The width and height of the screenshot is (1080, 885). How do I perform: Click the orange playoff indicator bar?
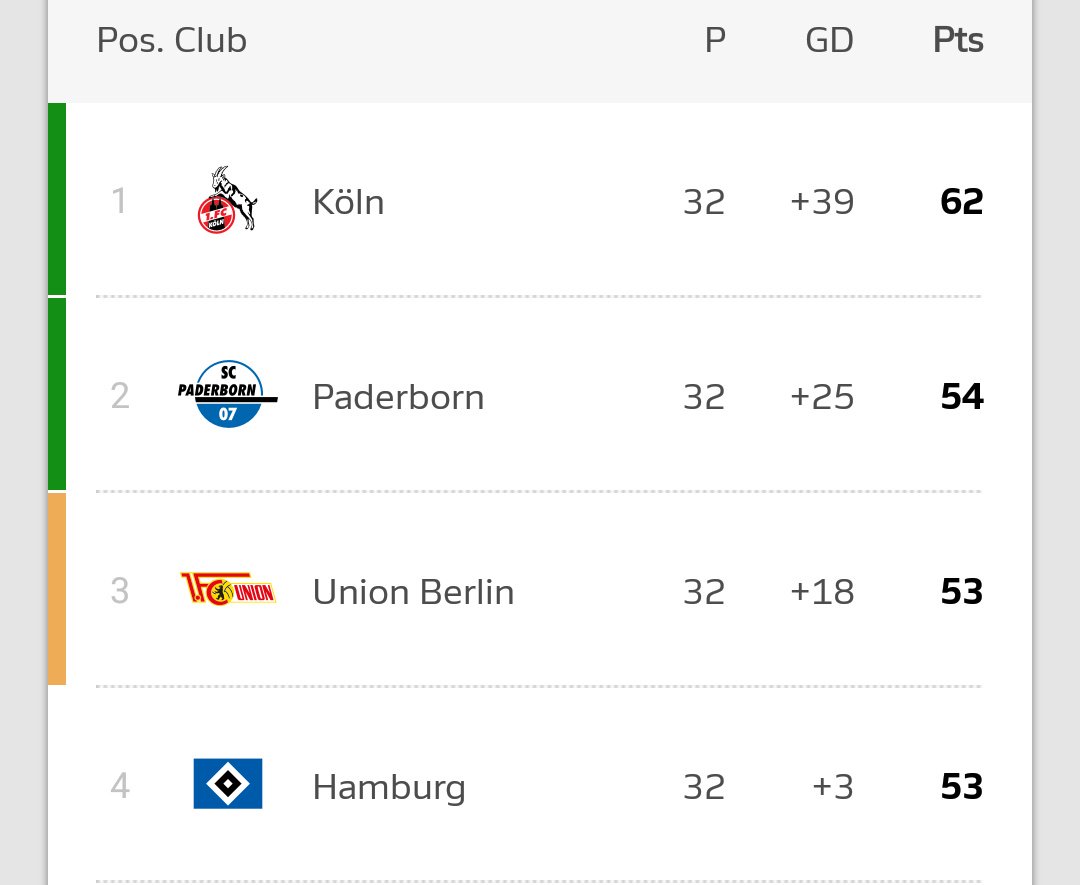click(x=57, y=589)
